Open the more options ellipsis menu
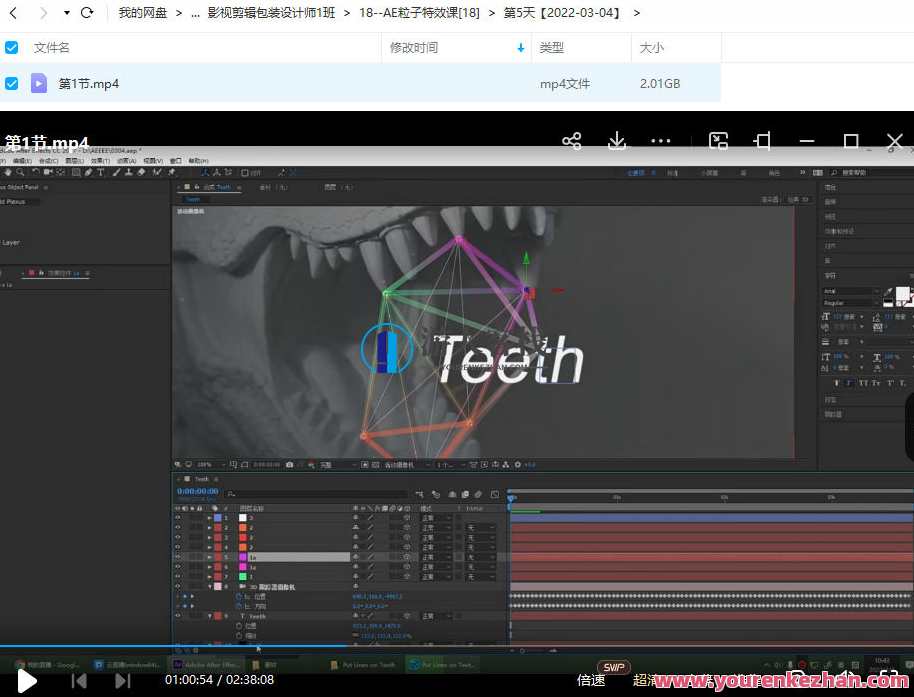This screenshot has height=697, width=914. [661, 141]
